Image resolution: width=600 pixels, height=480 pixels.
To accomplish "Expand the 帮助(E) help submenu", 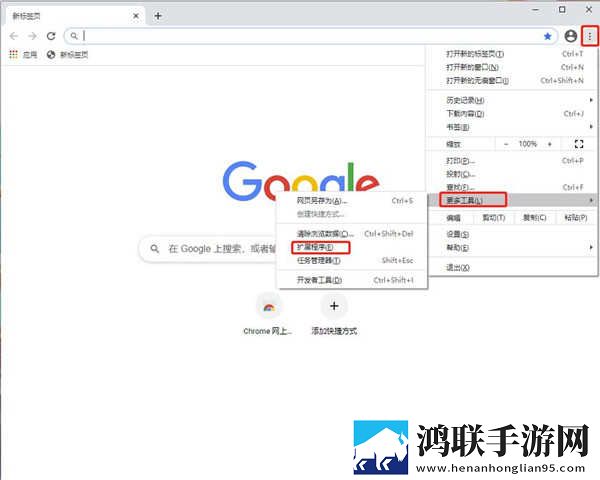I will pyautogui.click(x=512, y=248).
